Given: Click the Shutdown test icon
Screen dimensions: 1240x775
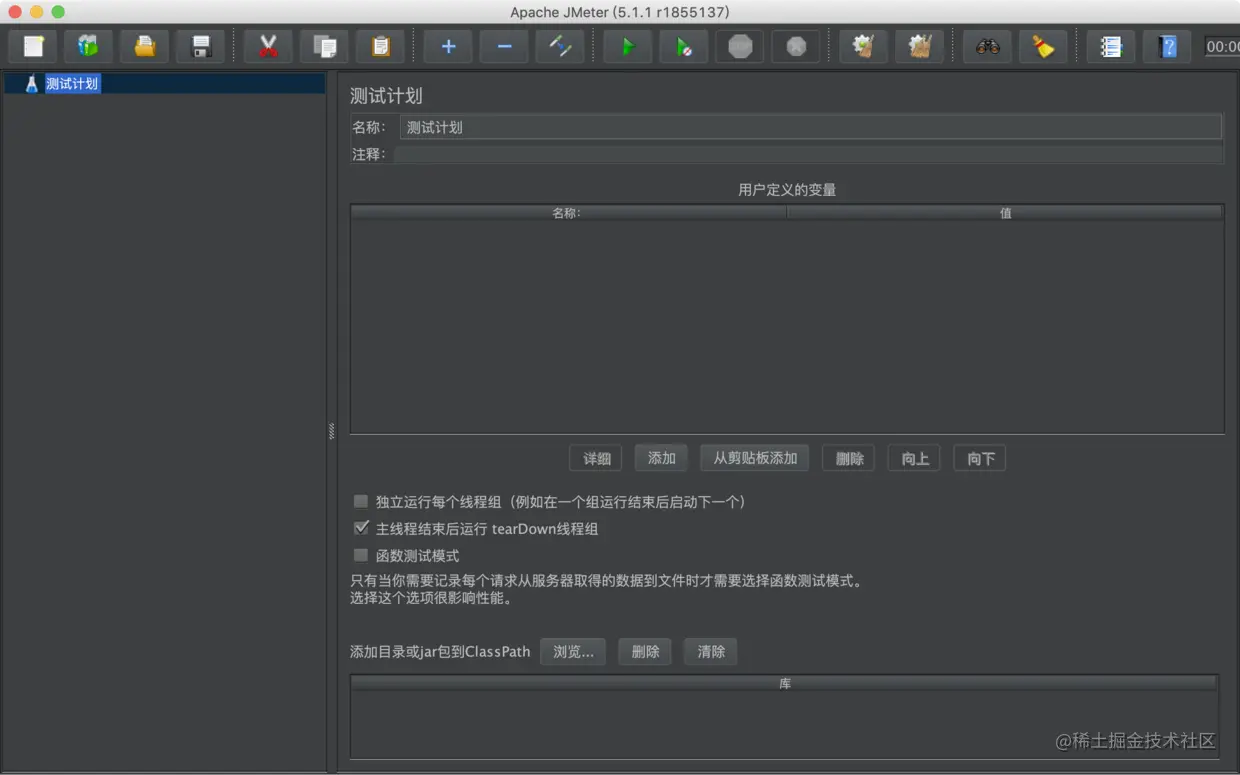Looking at the screenshot, I should (x=796, y=46).
